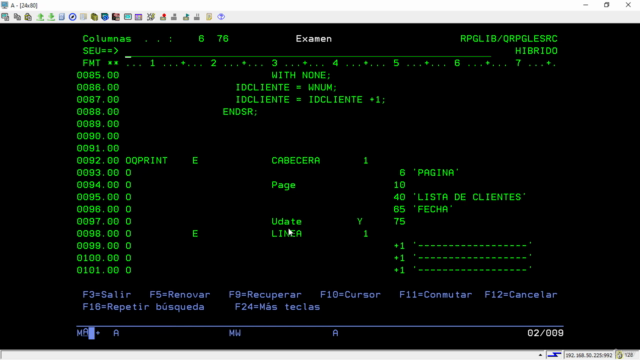
Task: Click the F5=Renovar function key label
Action: point(180,295)
